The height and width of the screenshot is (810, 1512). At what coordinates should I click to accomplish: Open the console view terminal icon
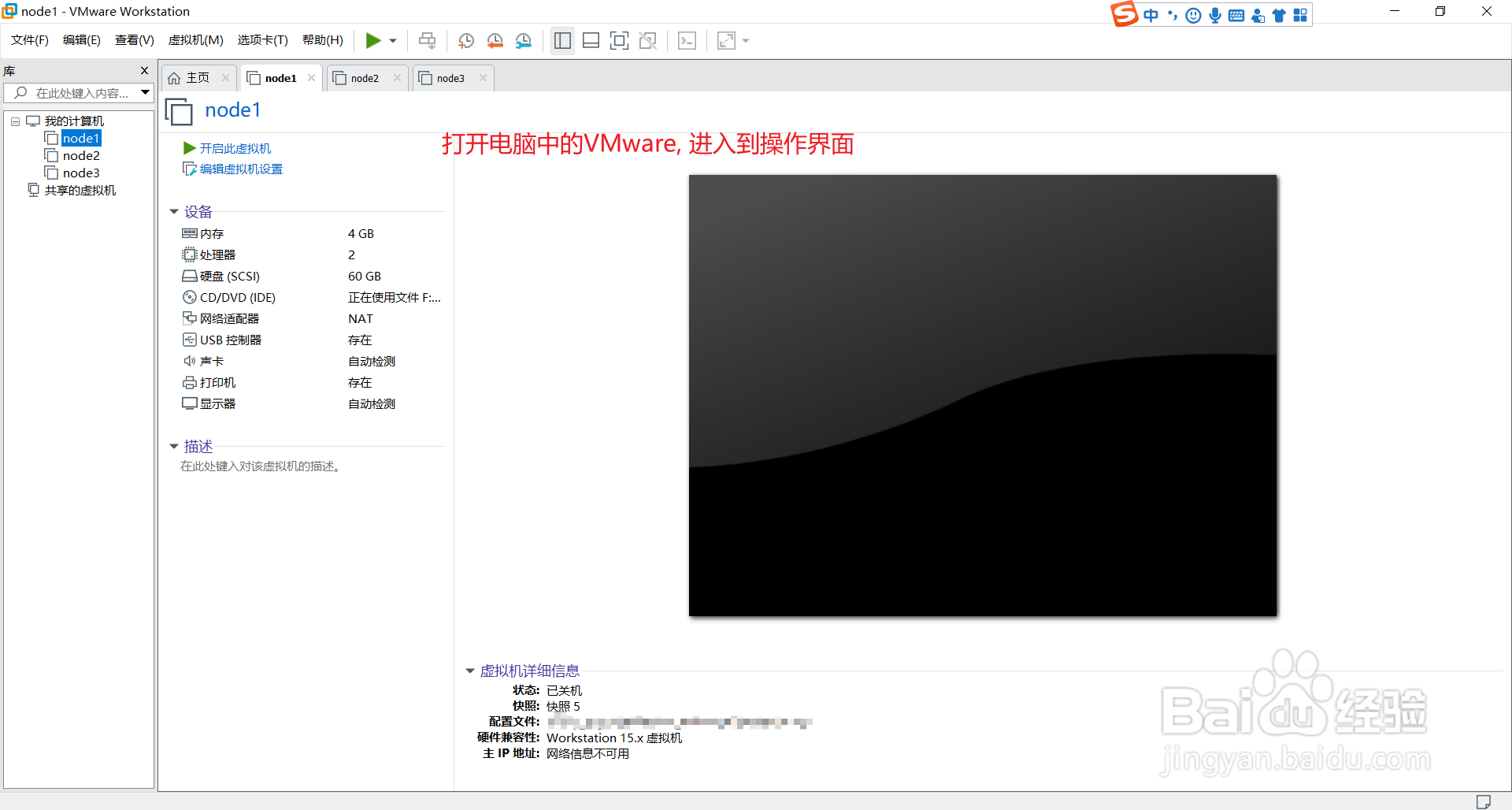687,40
